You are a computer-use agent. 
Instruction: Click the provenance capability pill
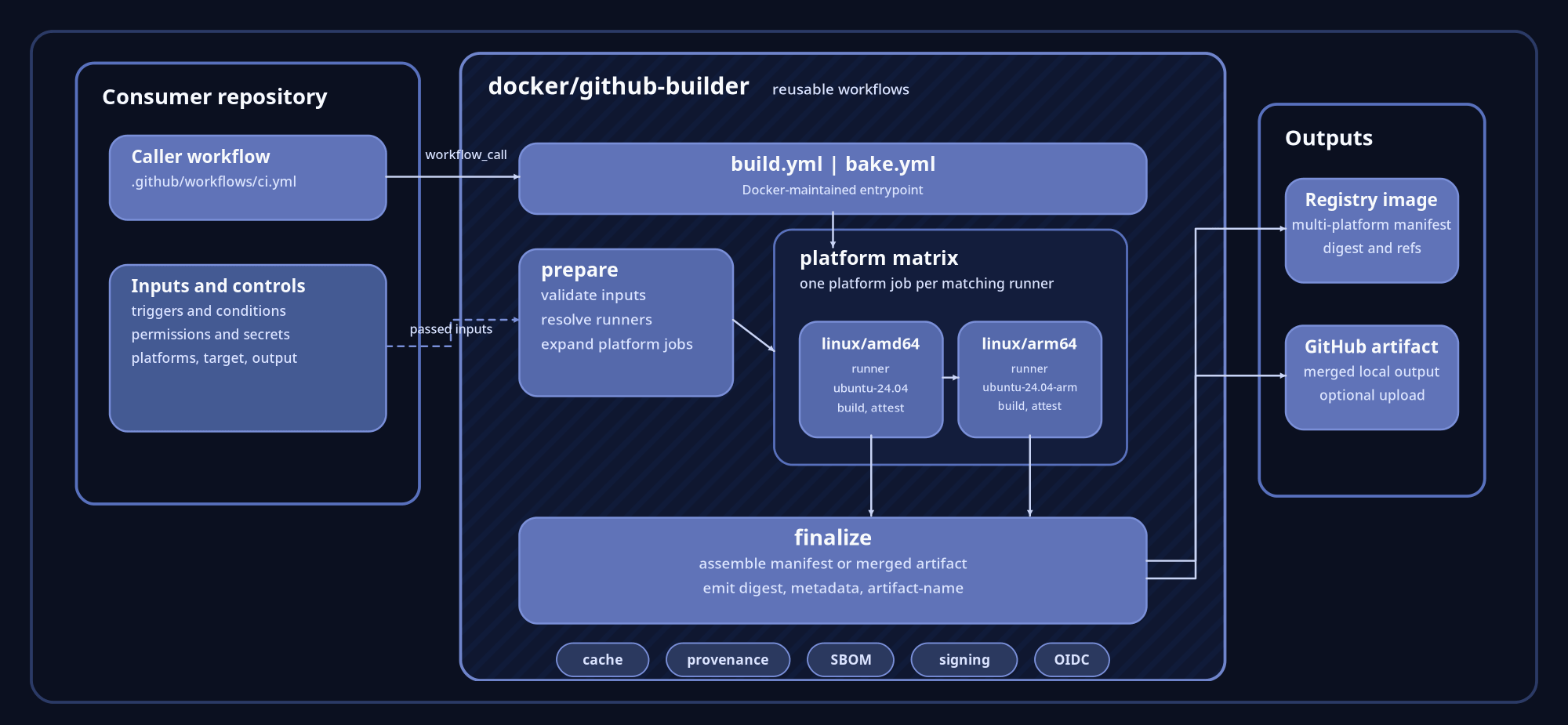coord(728,659)
